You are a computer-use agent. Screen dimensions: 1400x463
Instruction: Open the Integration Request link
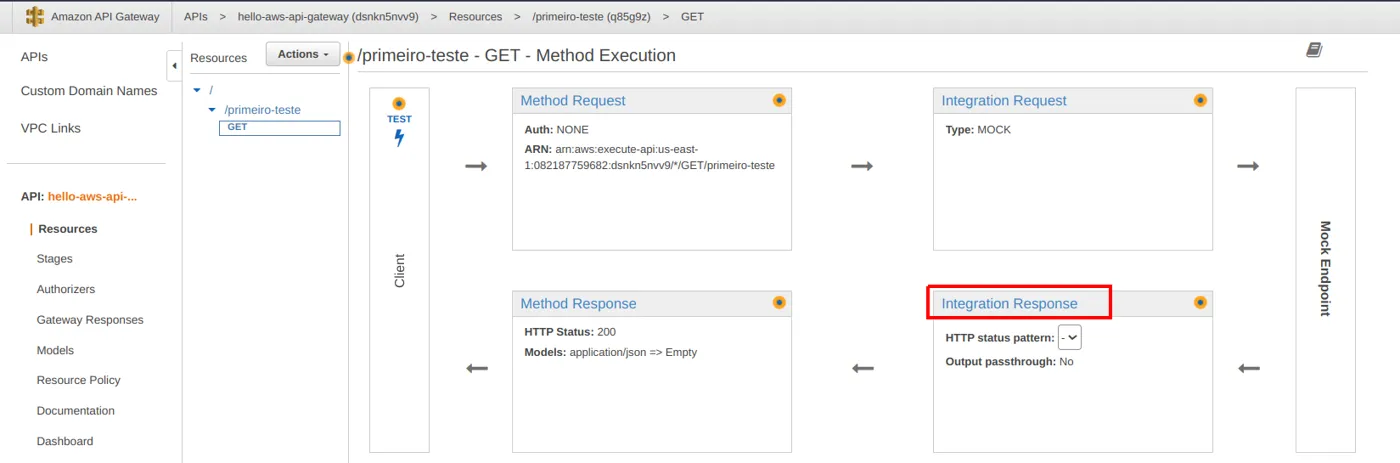point(1004,101)
